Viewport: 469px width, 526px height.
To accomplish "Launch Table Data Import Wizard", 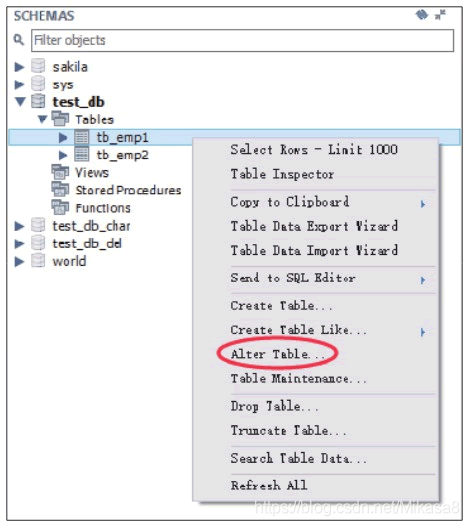I will click(314, 251).
